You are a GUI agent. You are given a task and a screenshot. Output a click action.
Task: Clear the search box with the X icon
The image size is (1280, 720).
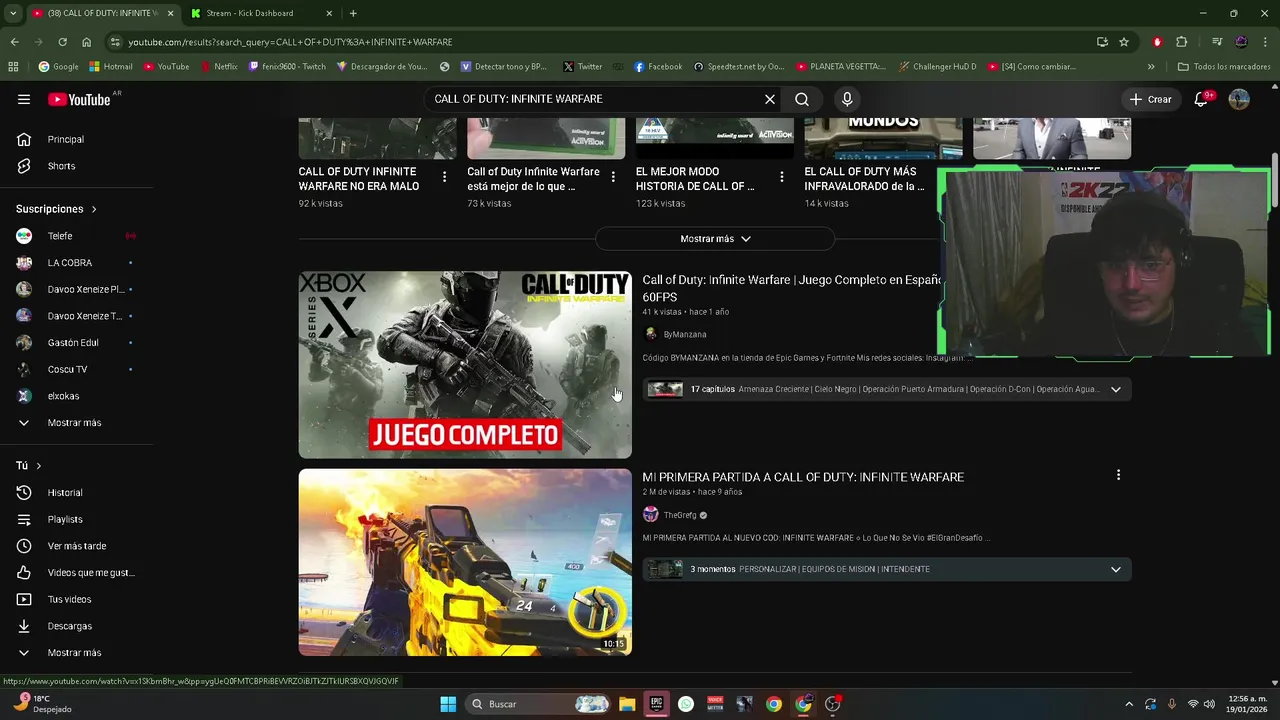click(770, 99)
